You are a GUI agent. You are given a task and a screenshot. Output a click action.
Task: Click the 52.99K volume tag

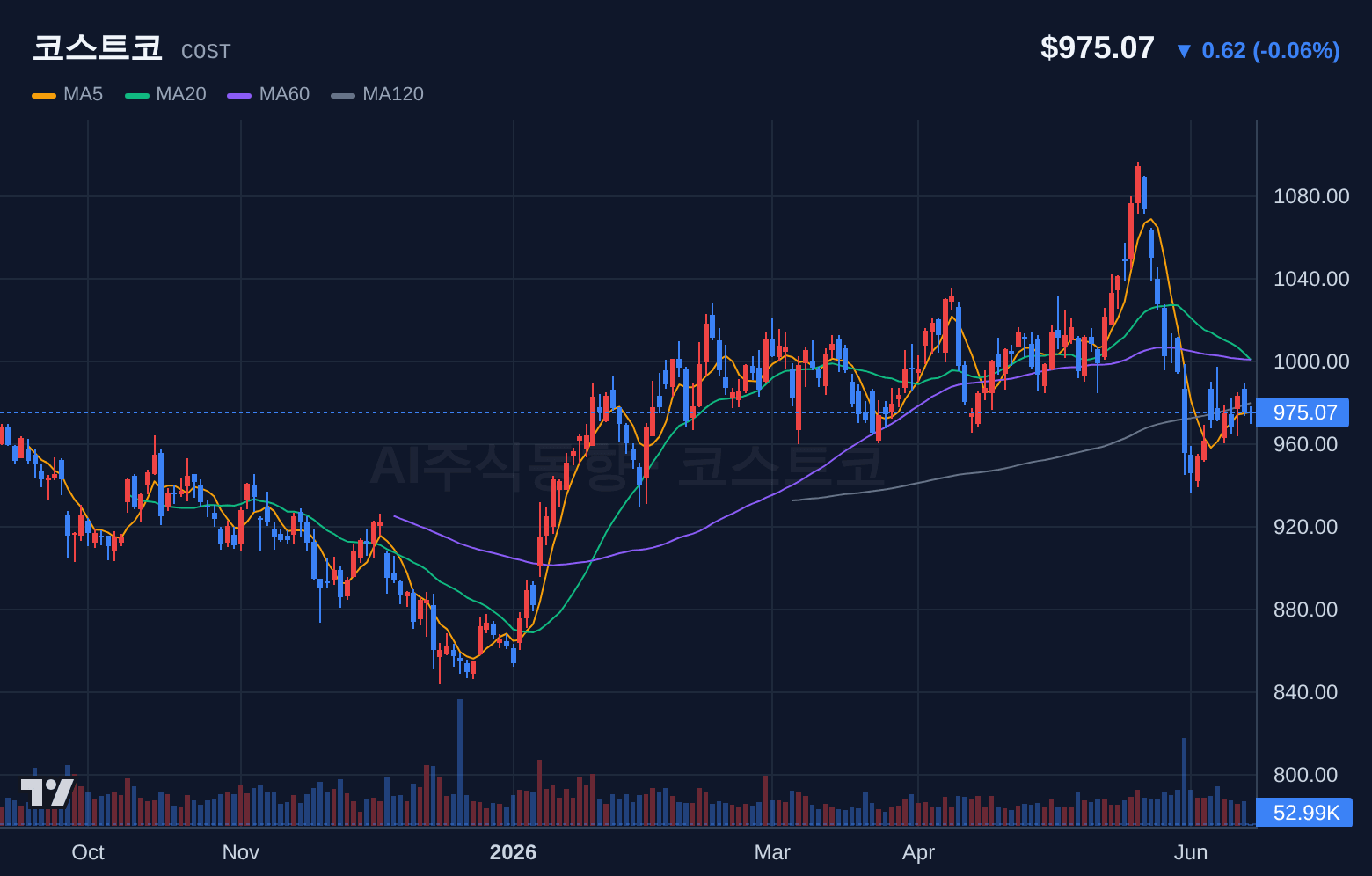click(1304, 813)
